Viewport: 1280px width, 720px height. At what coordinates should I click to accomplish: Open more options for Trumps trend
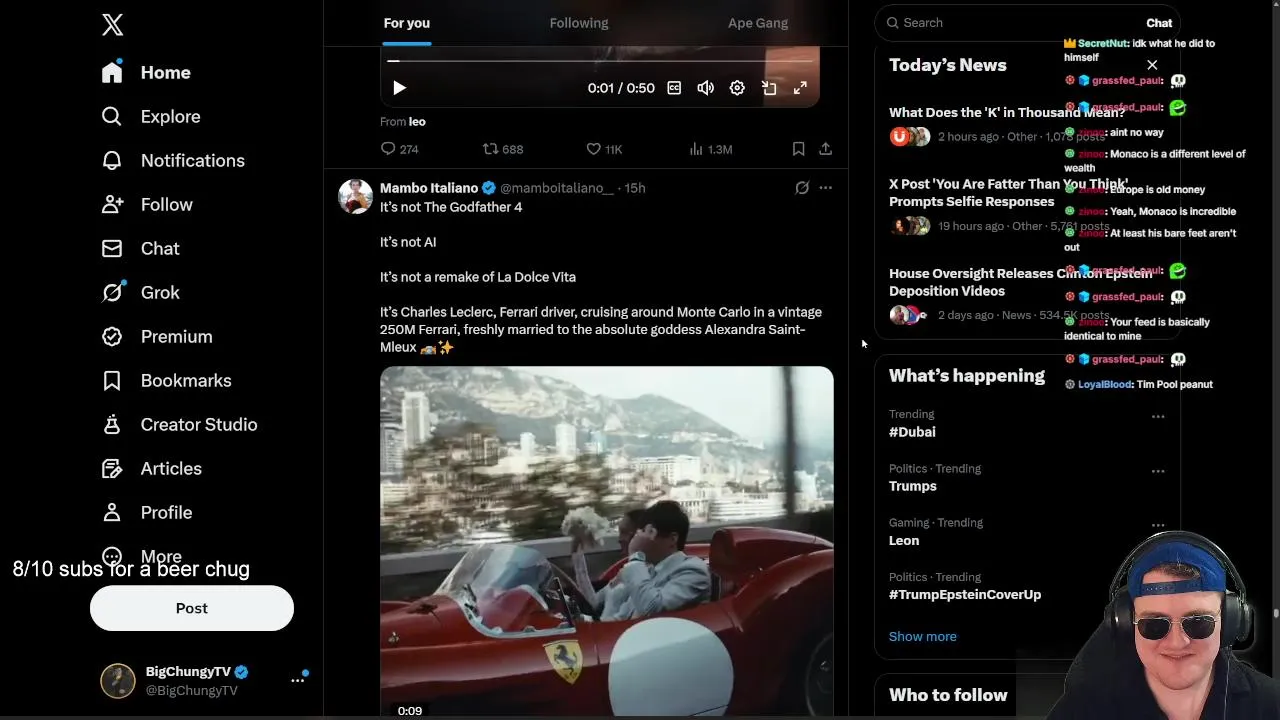click(1158, 470)
